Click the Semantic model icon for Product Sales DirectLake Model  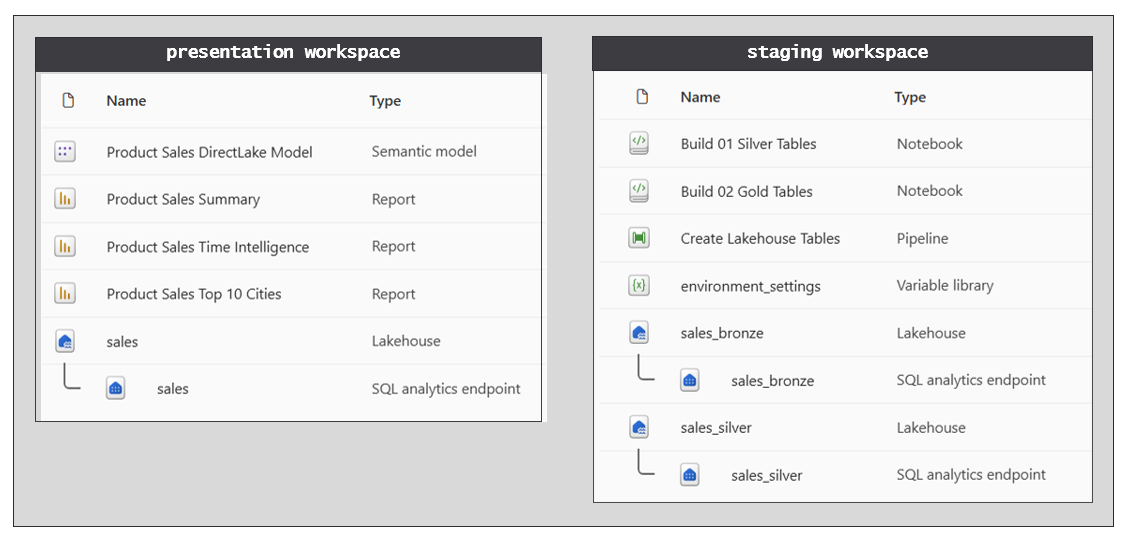click(65, 151)
